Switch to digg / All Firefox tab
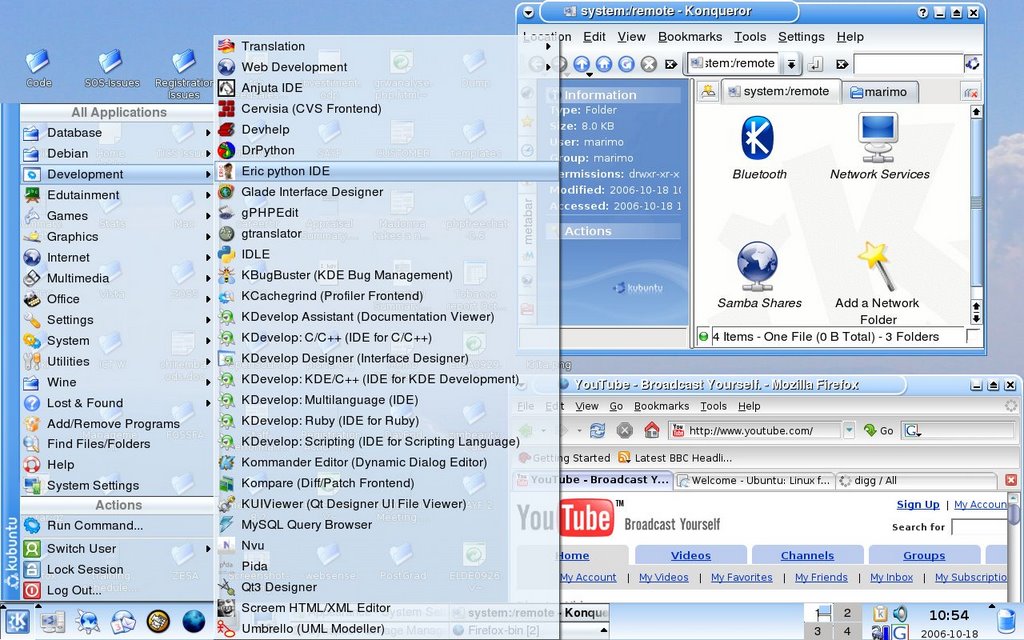The image size is (1024, 640). click(x=916, y=481)
